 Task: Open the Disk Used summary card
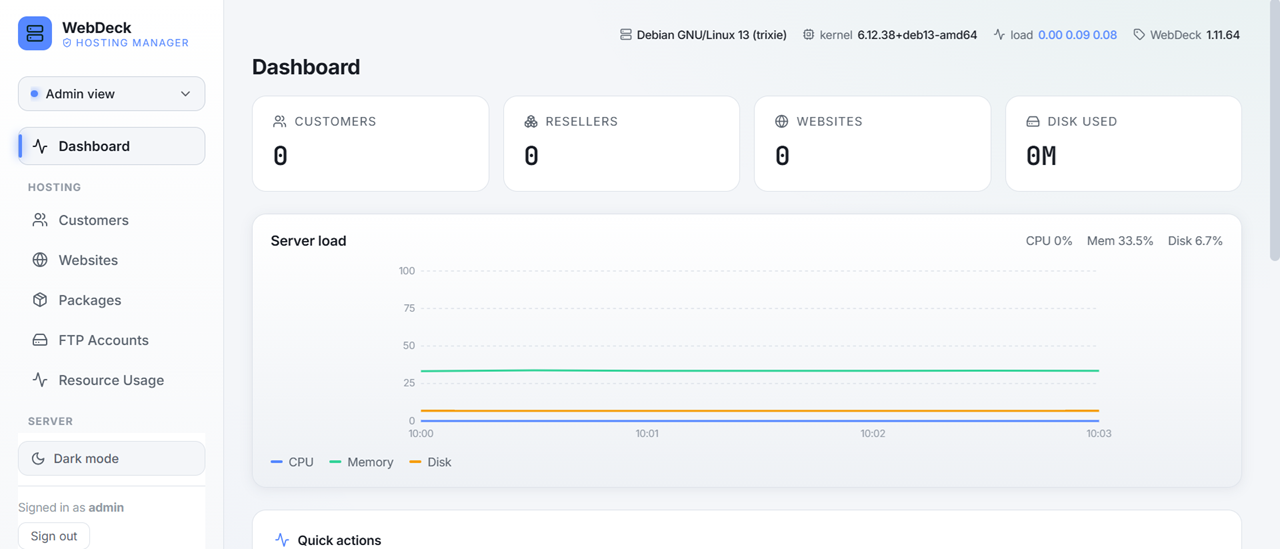(x=1123, y=143)
